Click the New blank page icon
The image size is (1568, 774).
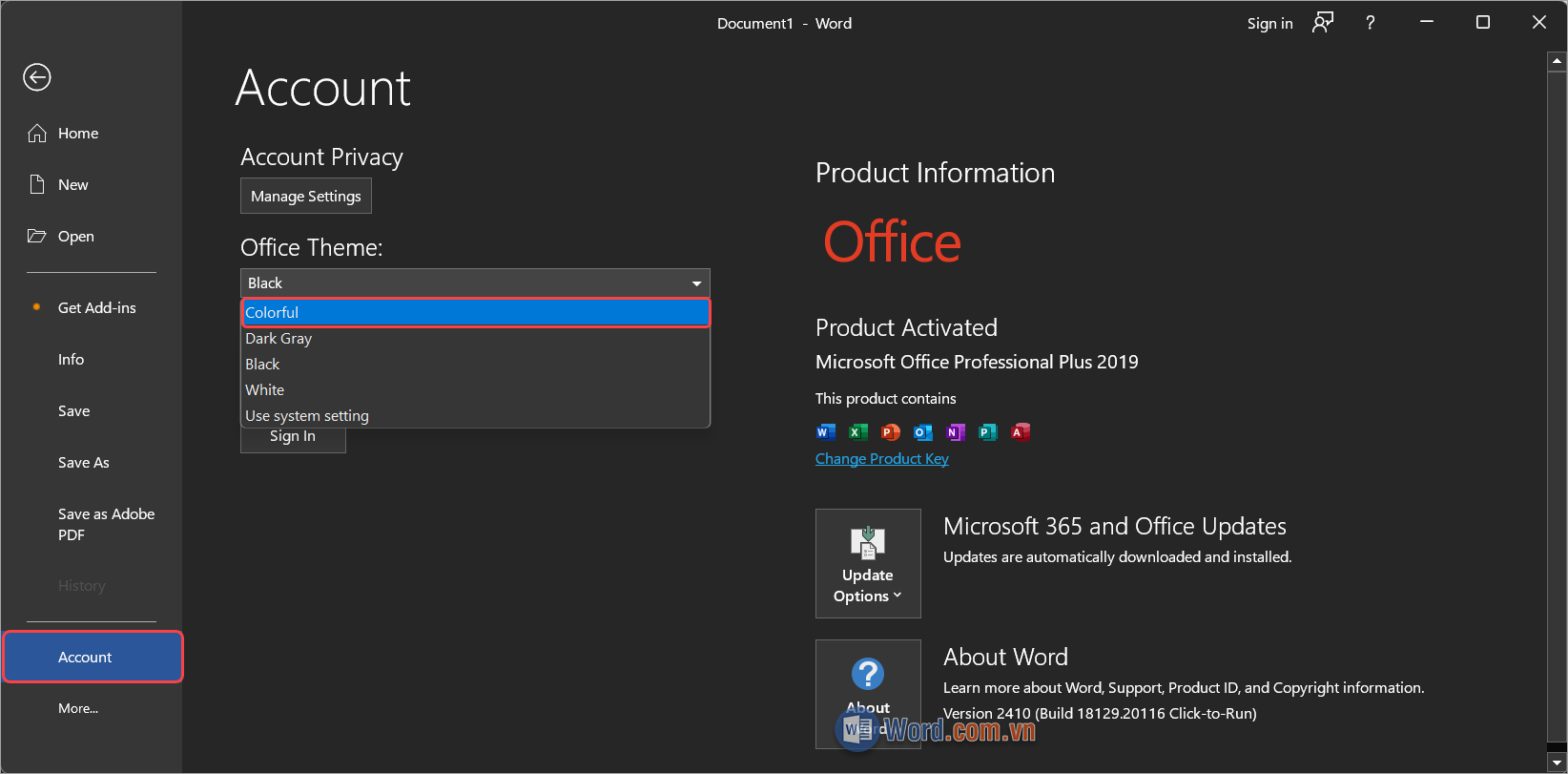tap(37, 184)
